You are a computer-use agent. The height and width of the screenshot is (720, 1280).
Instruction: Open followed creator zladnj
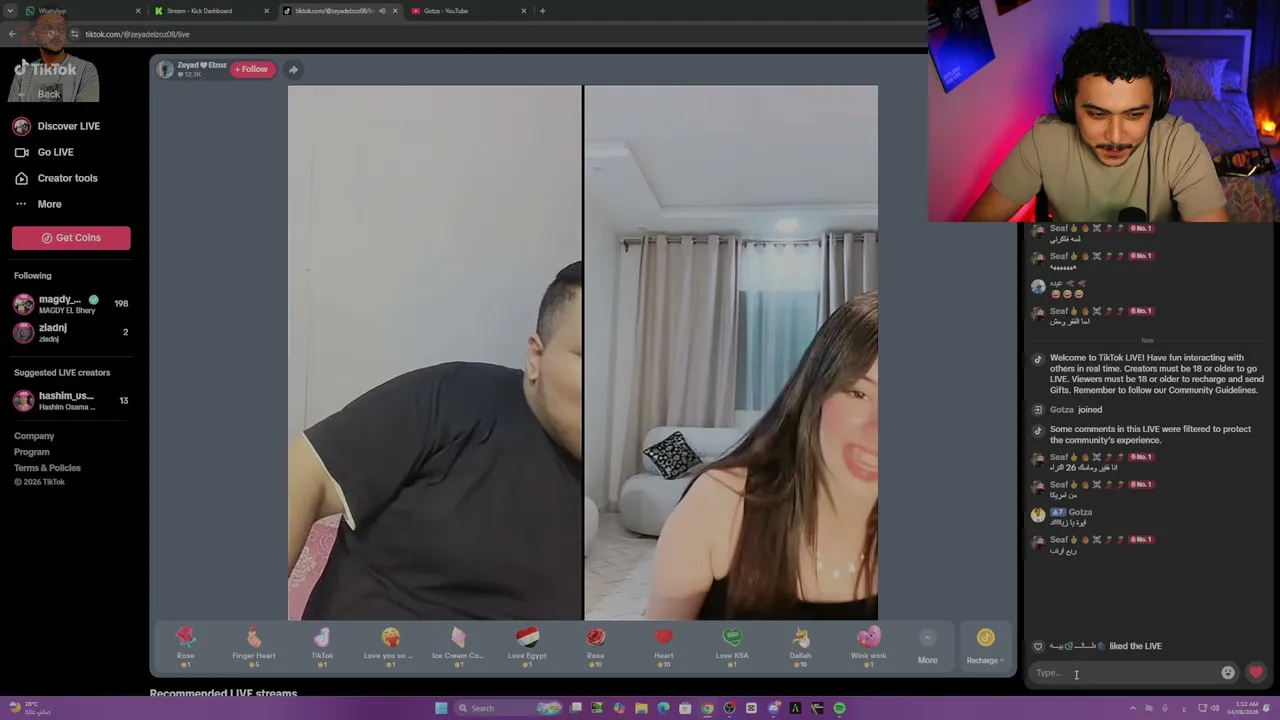pyautogui.click(x=71, y=332)
